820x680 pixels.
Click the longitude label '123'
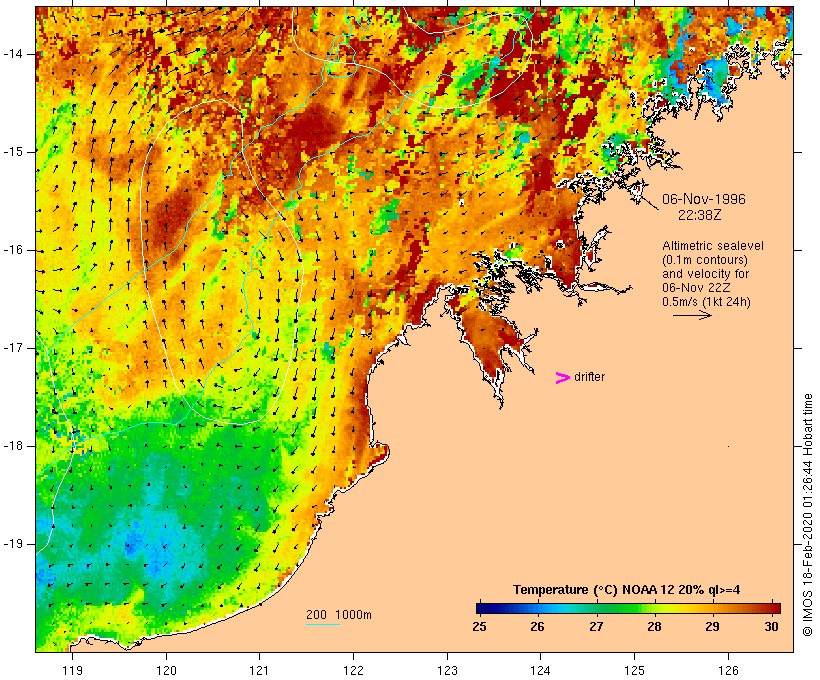click(x=447, y=670)
